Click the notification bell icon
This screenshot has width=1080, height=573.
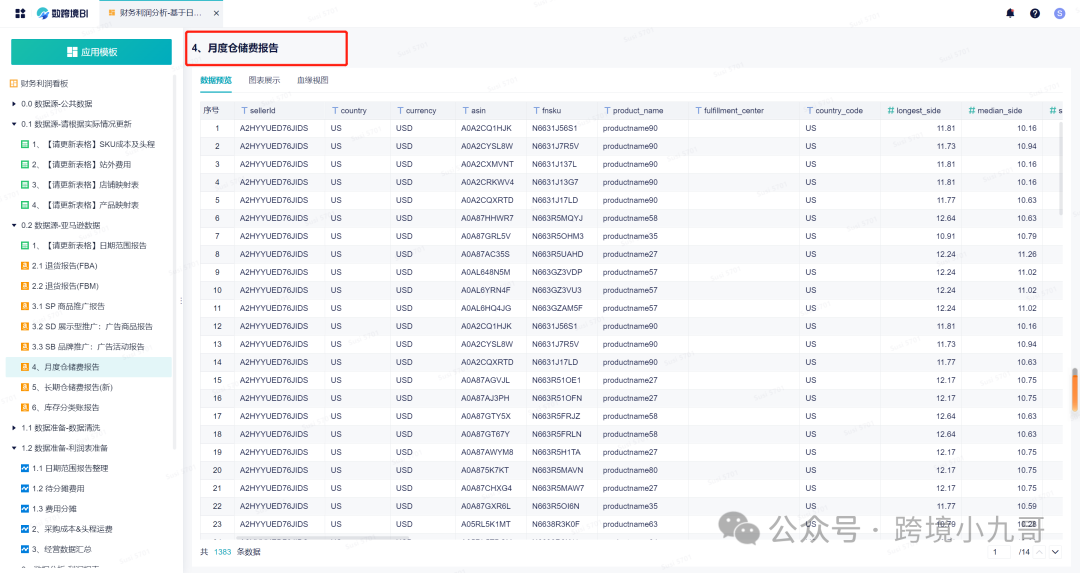[1010, 13]
